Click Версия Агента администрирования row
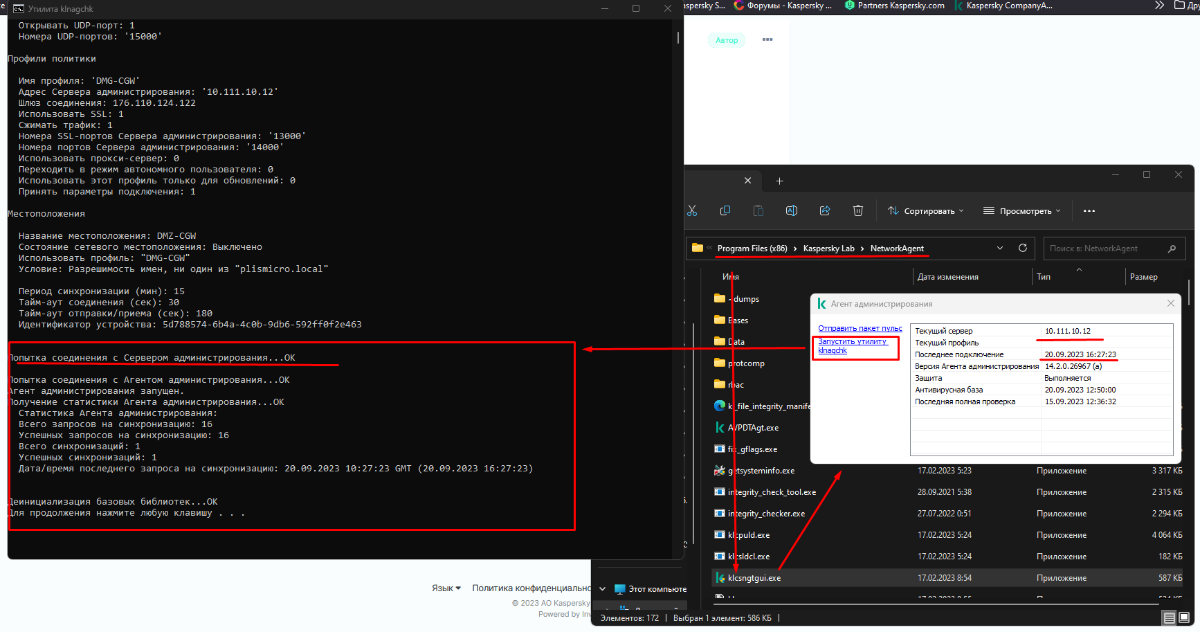Viewport: 1200px width, 632px height. pos(1040,366)
